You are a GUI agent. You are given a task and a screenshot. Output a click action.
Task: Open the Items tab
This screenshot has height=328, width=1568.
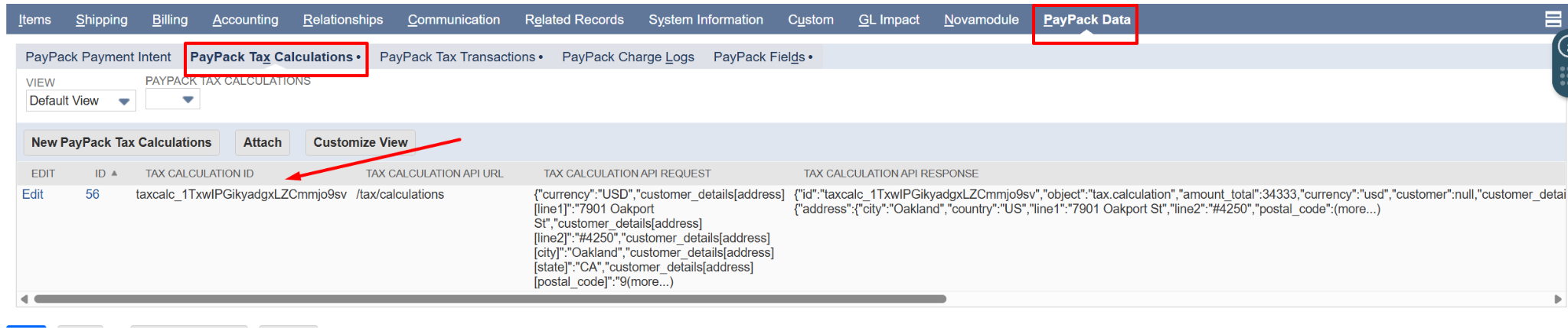(34, 20)
